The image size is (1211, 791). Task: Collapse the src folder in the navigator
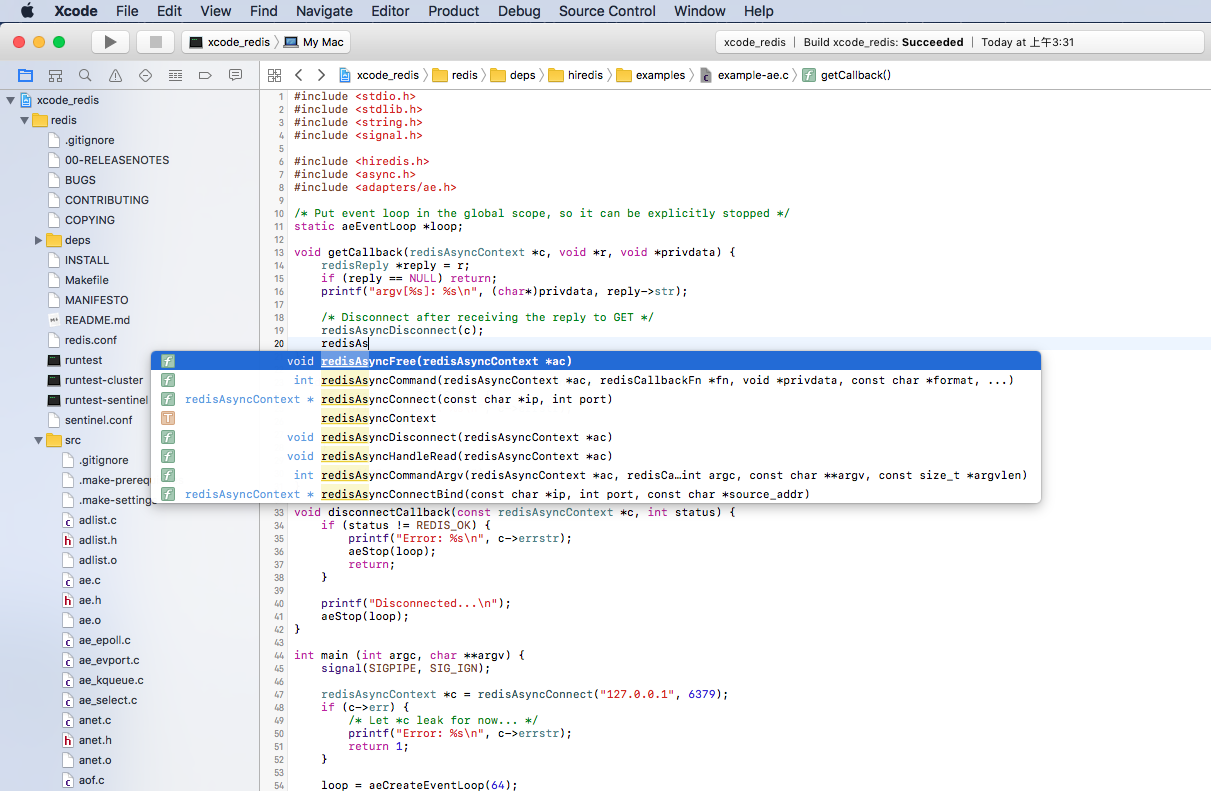click(38, 439)
